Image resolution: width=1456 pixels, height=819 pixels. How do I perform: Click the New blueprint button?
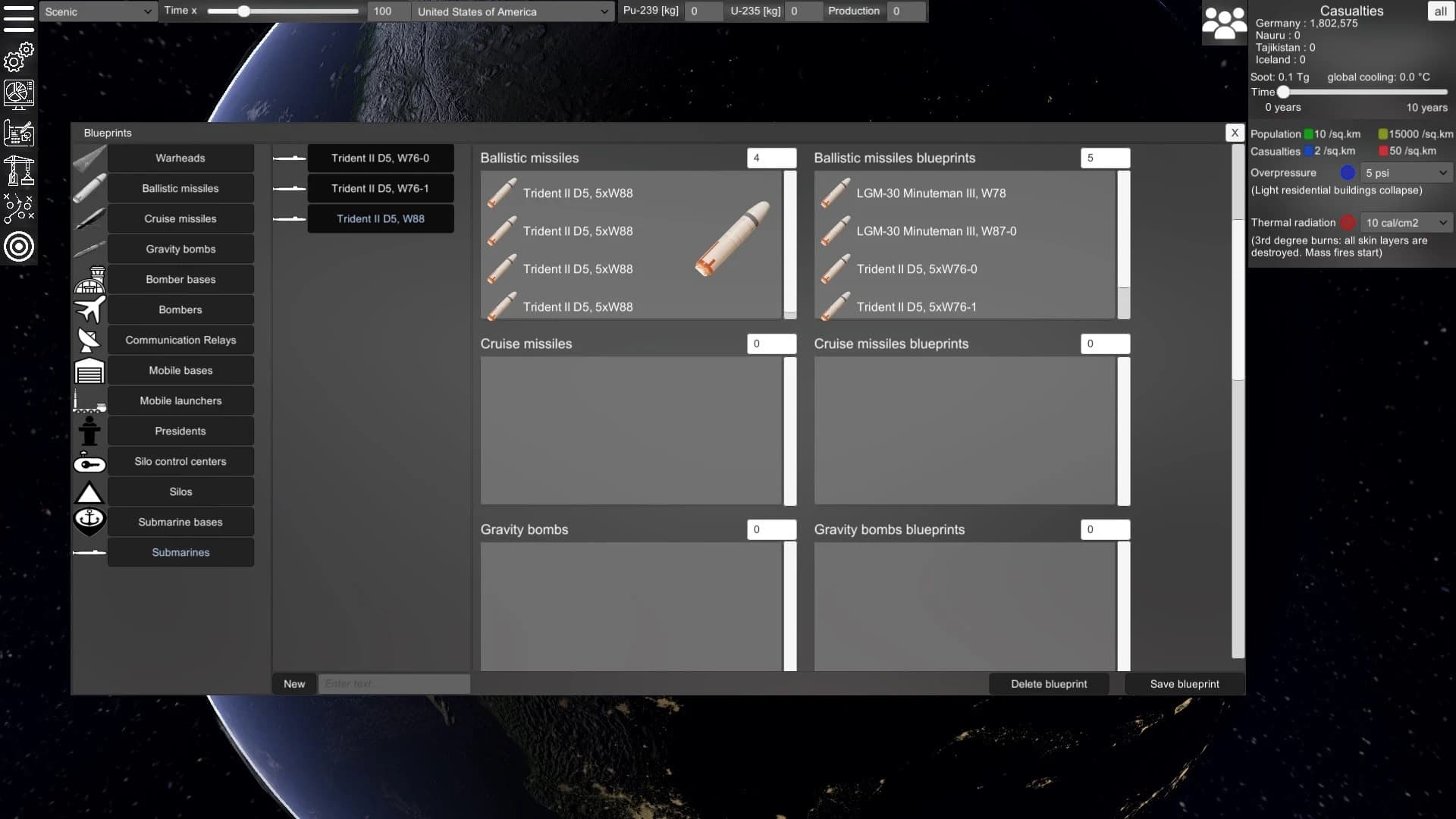[293, 683]
